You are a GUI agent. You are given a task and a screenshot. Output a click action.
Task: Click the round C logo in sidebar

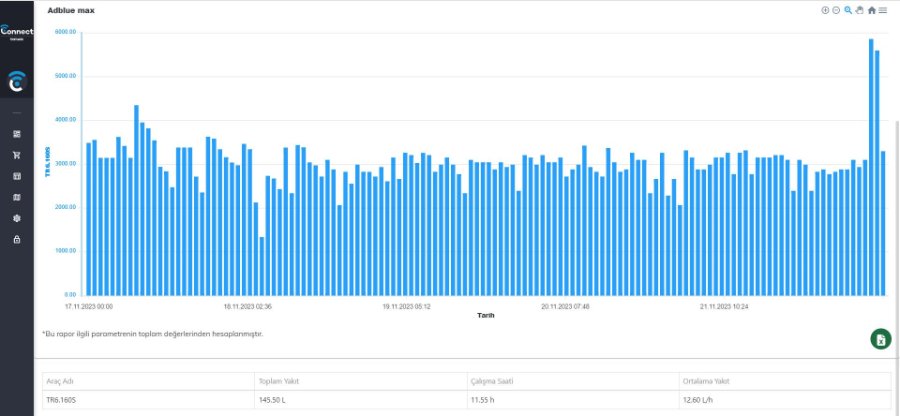point(16,82)
